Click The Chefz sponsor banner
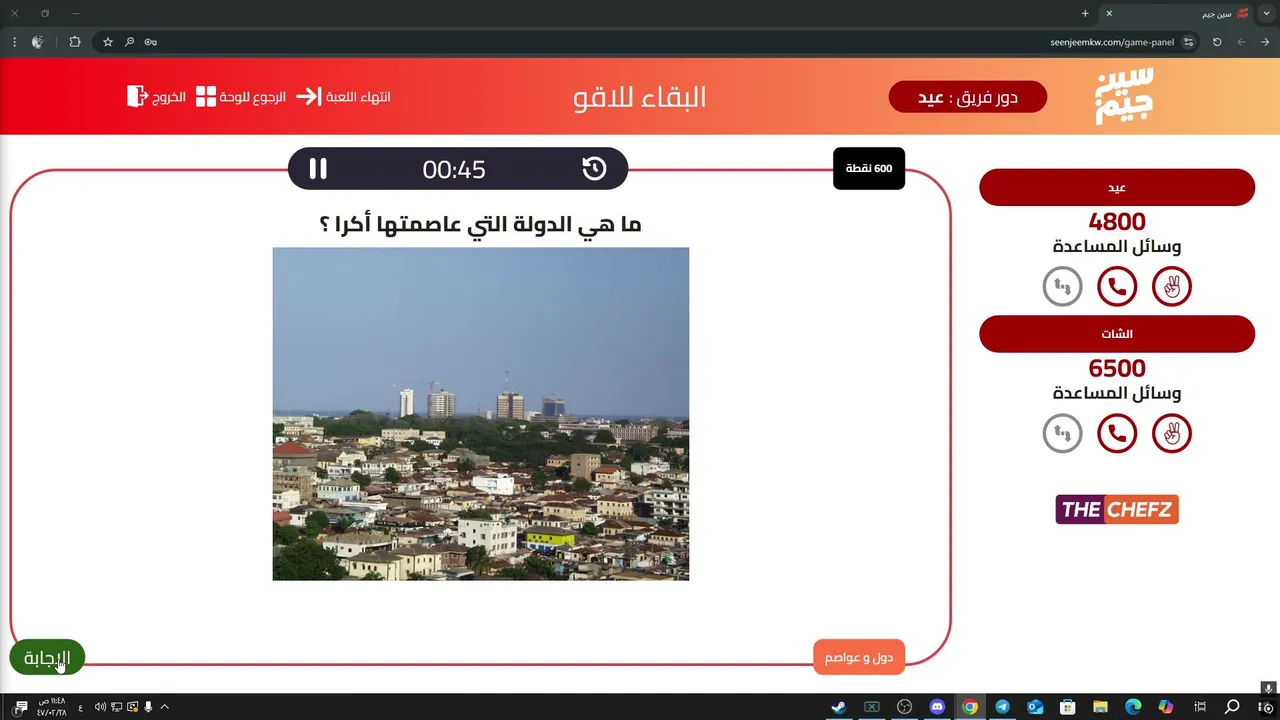The height and width of the screenshot is (720, 1280). pos(1117,509)
